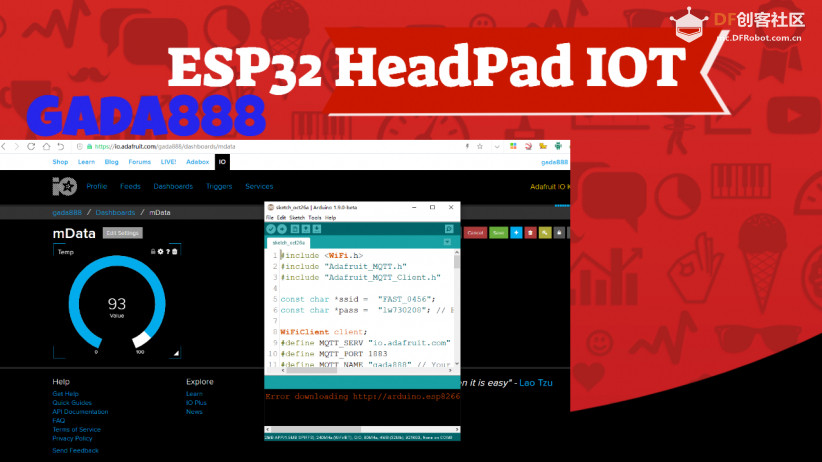Click the browser home icon
The height and width of the screenshot is (462, 822).
(46, 147)
